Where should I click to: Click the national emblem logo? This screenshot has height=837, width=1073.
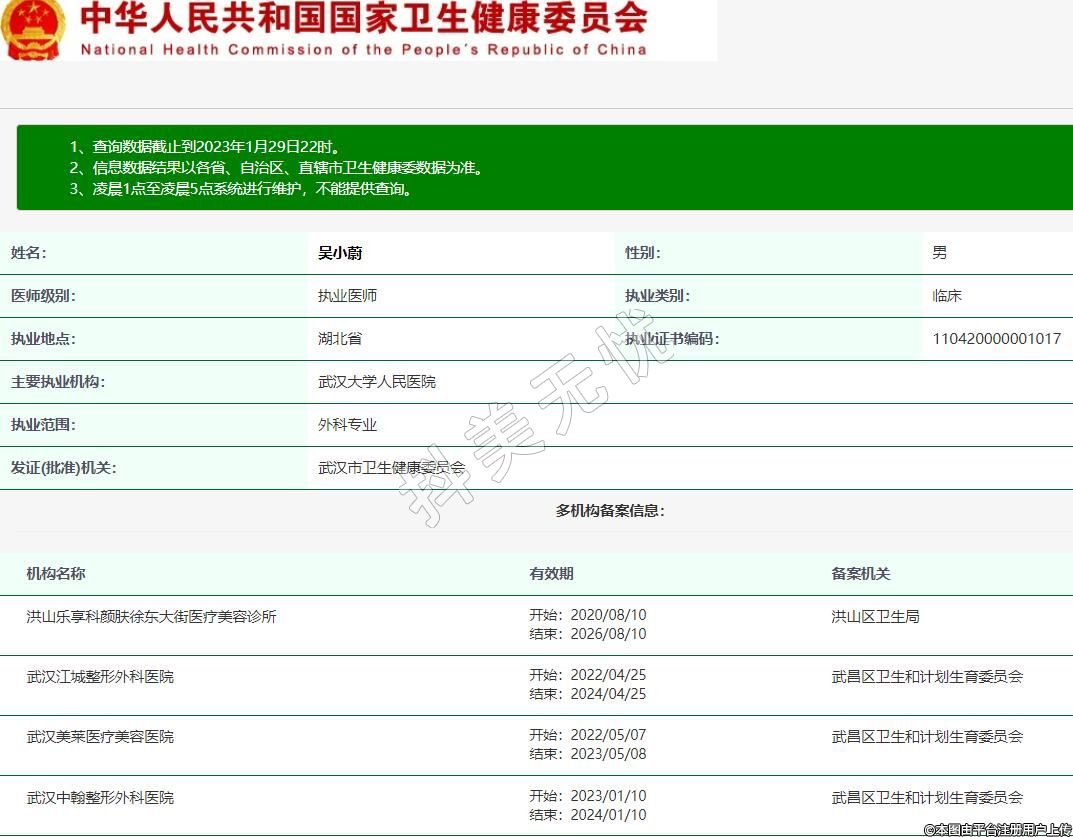(33, 28)
